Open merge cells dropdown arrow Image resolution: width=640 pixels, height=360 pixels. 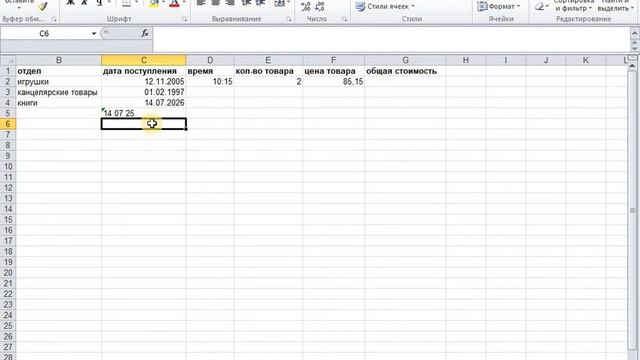(288, 3)
